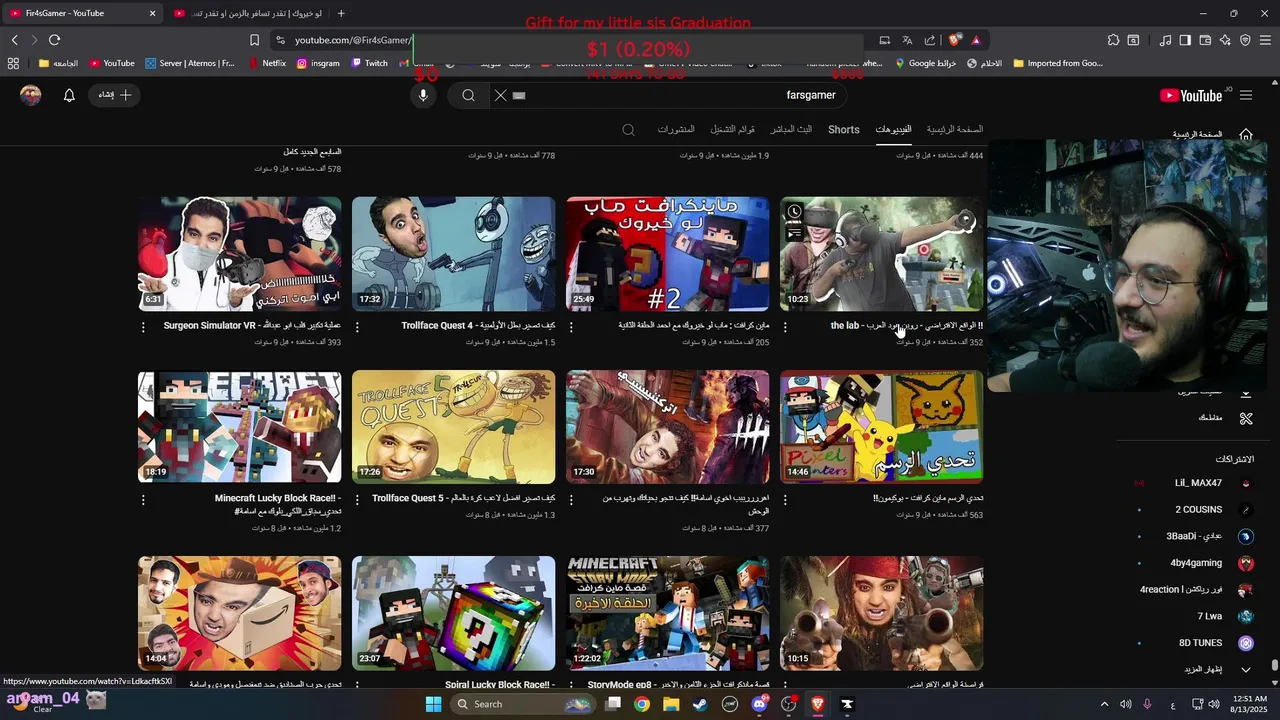The height and width of the screenshot is (720, 1280).
Task: Open the browser hamburger menu at toolbar end
Action: (x=1265, y=40)
